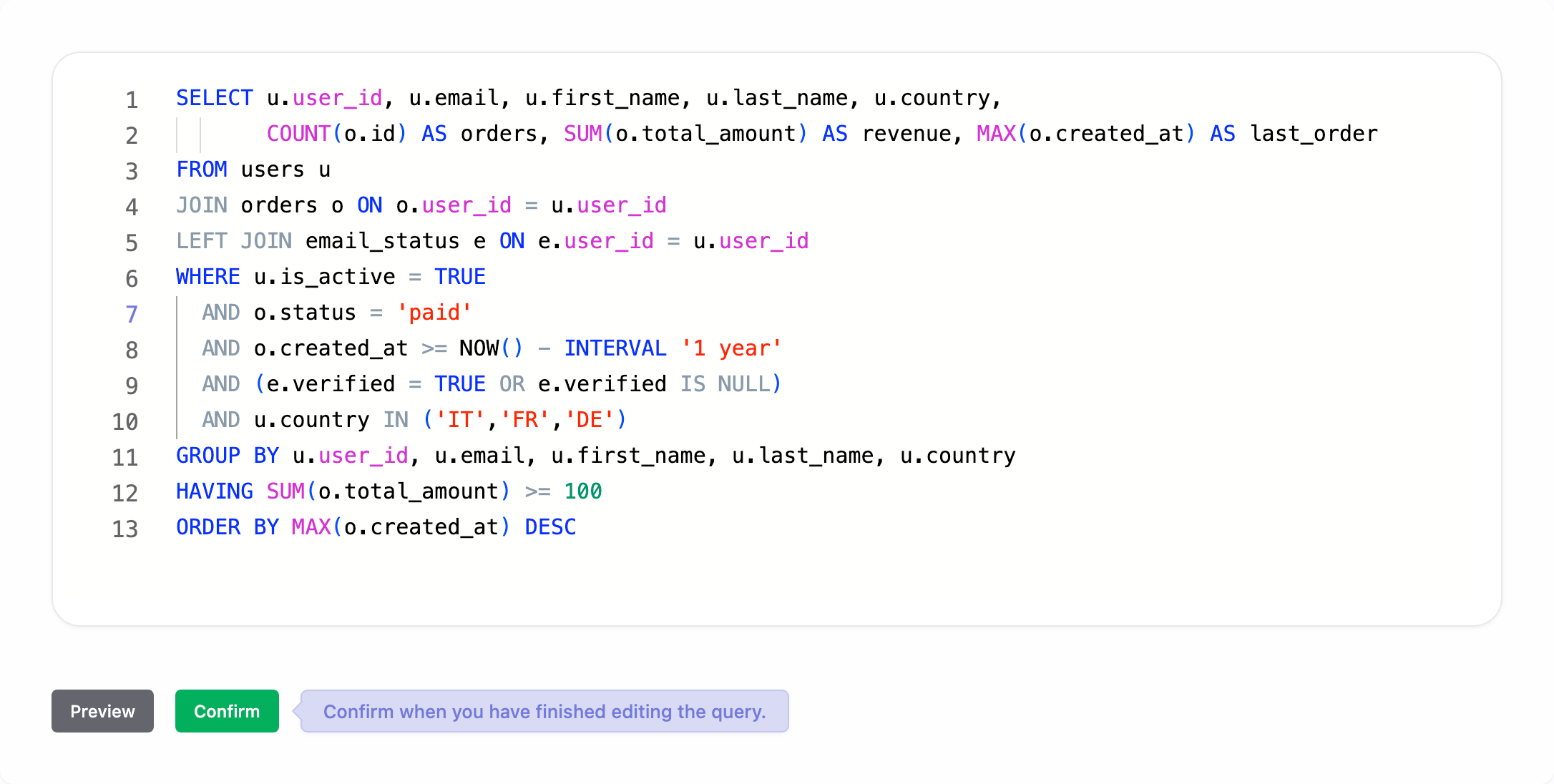Click the confirmation tooltip message
This screenshot has height=784, width=1554.
pos(544,711)
